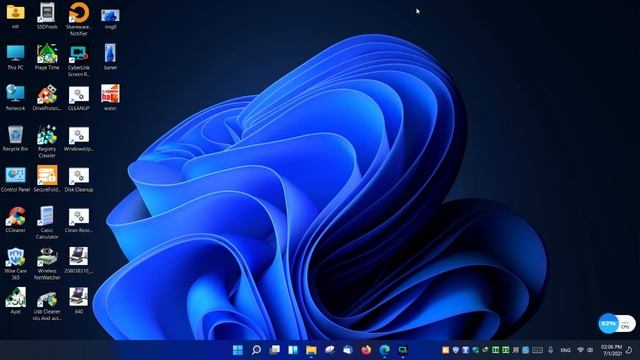The image size is (640, 360).
Task: Click the ENG language indicator
Action: point(565,350)
